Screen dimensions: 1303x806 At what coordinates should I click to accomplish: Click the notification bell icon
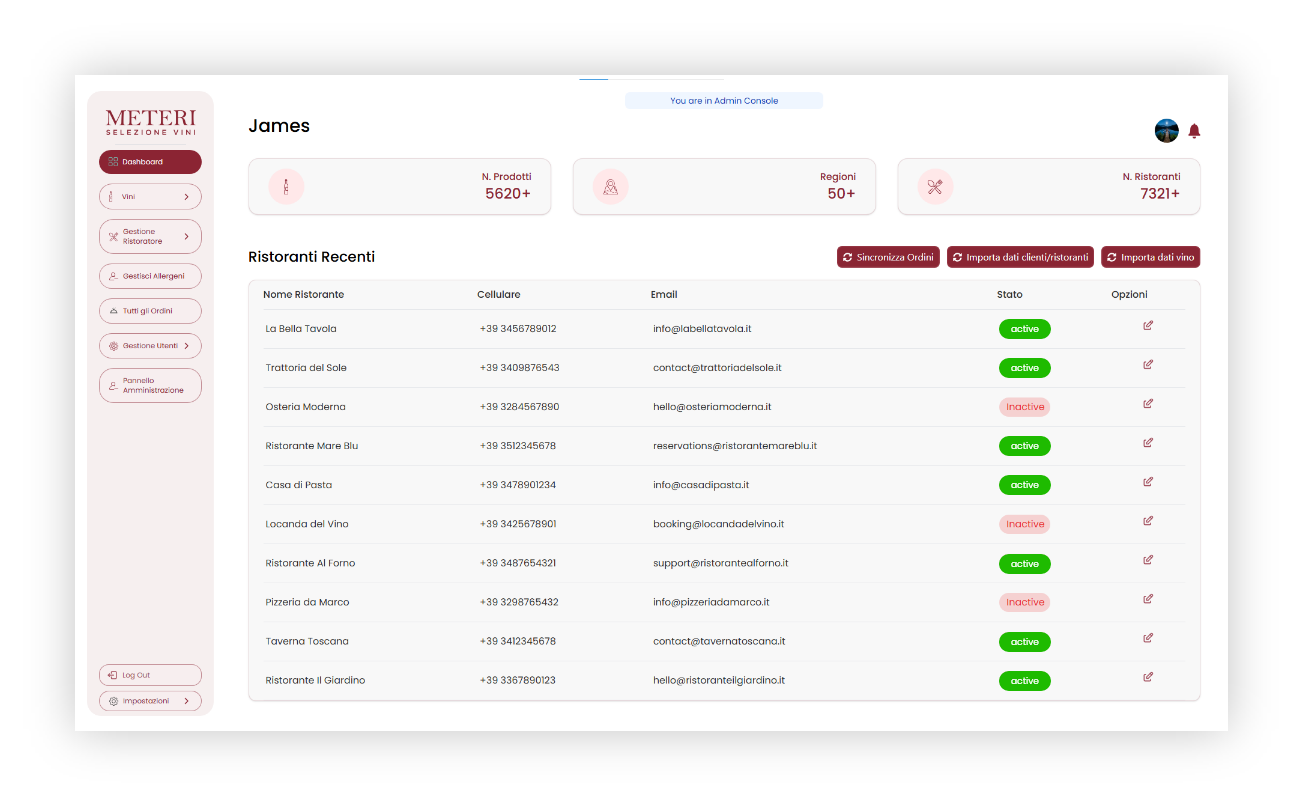click(x=1194, y=131)
